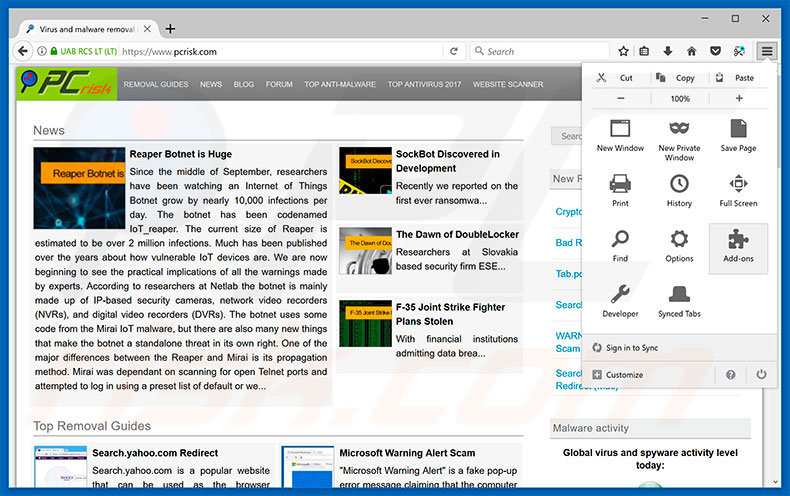790x496 pixels.
Task: Open Help menu question mark
Action: 731,375
